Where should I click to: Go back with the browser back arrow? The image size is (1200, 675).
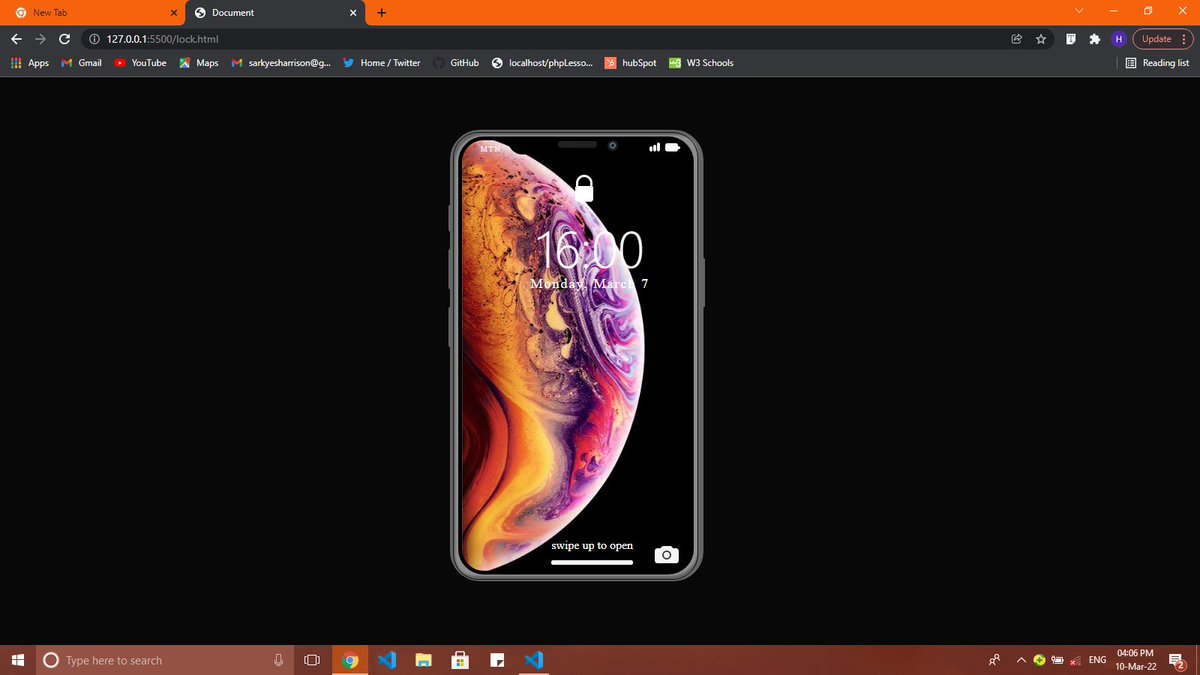16,39
